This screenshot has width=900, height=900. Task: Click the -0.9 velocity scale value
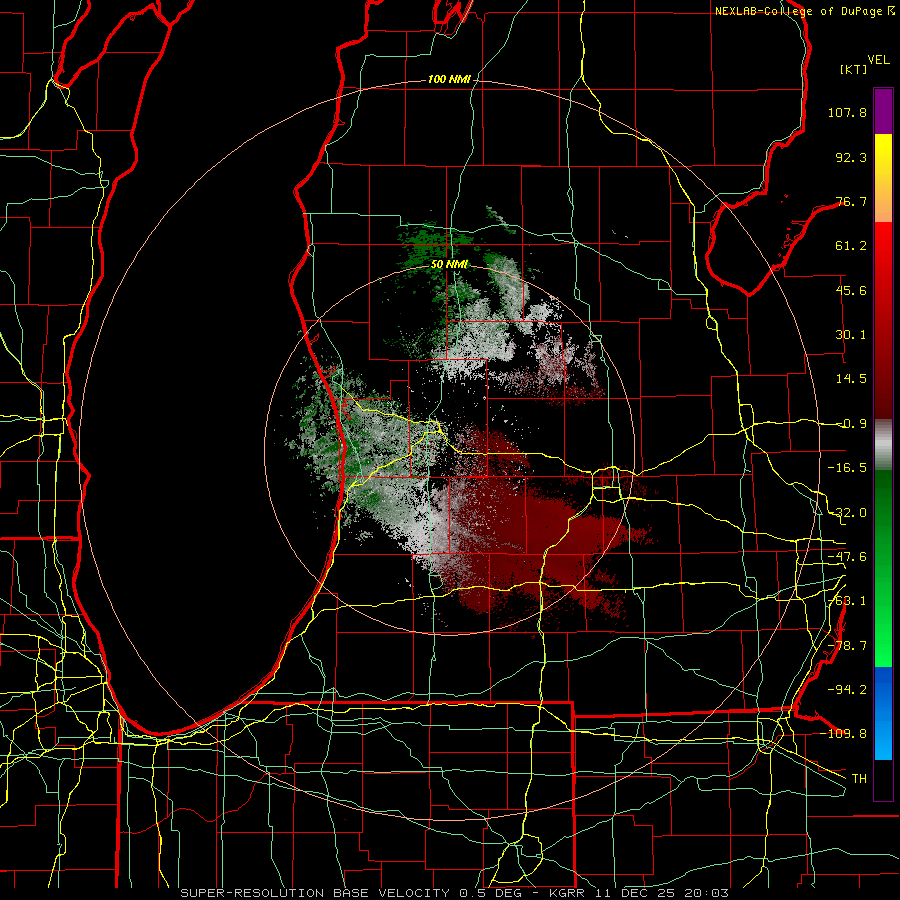851,424
